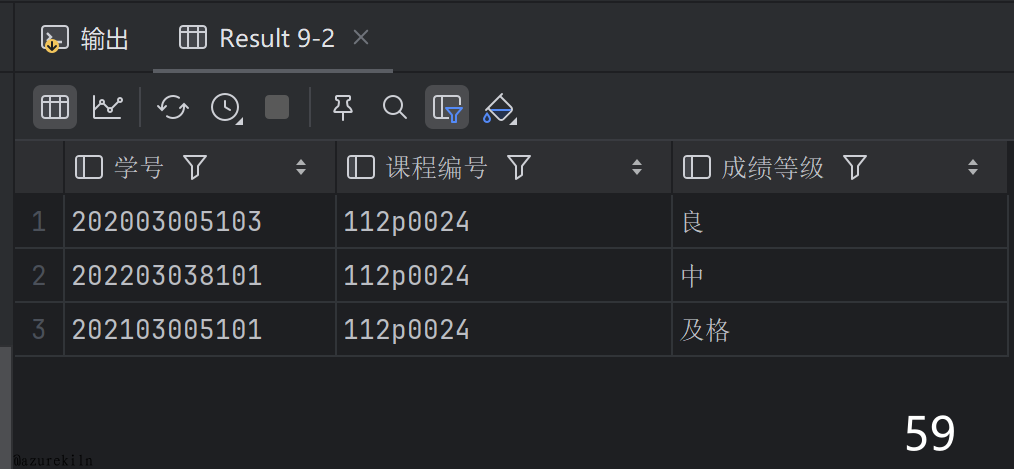Open the cell coloring options dropdown
The image size is (1014, 469).
[499, 108]
